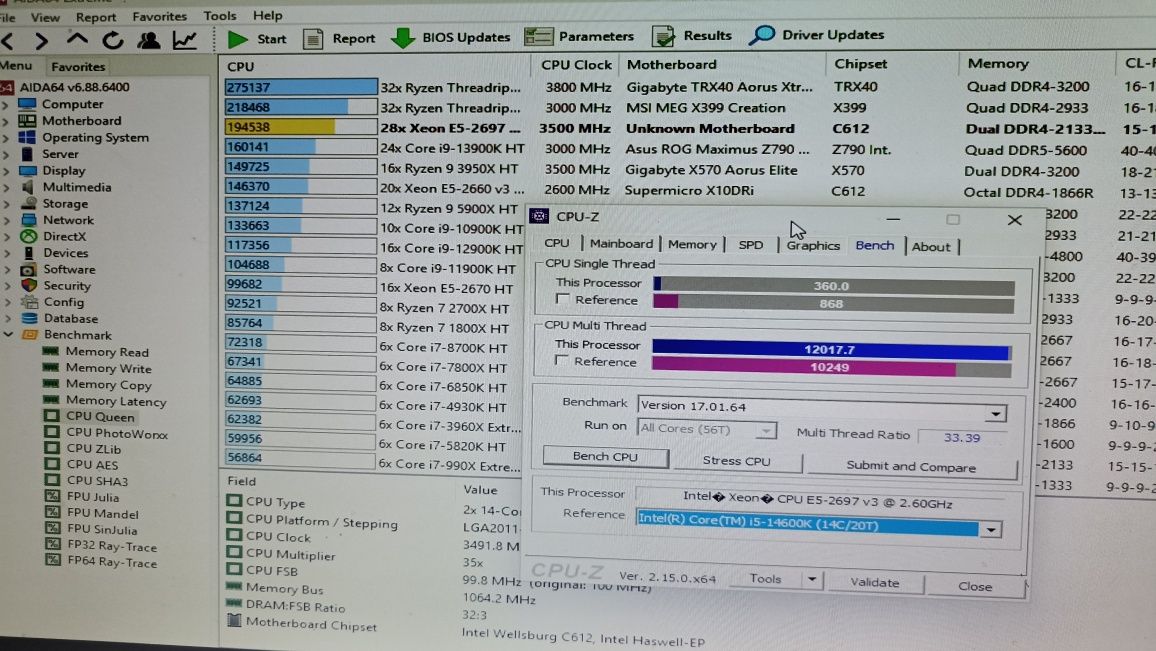
Task: Switch to Favorites tab in sidebar
Action: coord(78,66)
